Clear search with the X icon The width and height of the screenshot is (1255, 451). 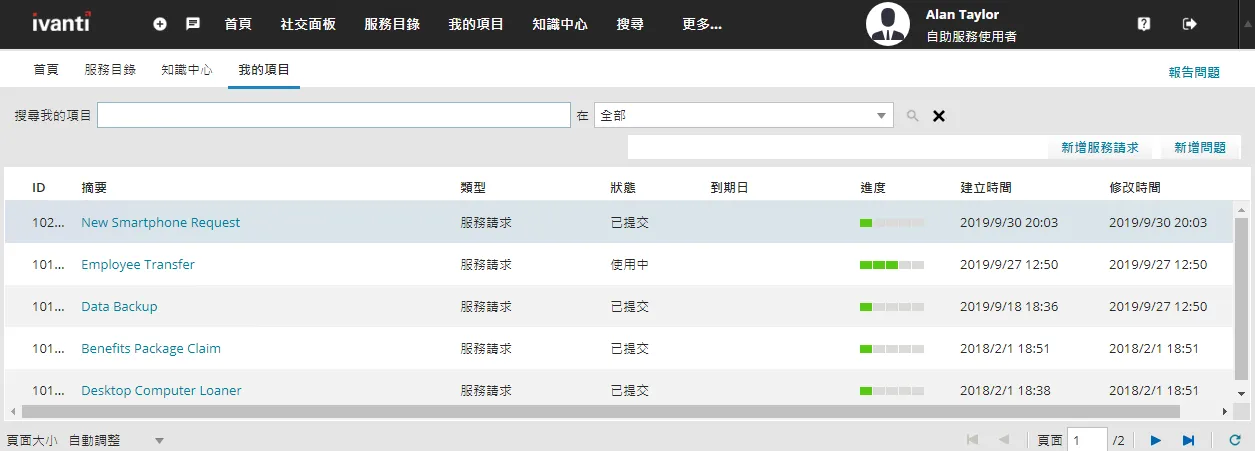[x=939, y=116]
